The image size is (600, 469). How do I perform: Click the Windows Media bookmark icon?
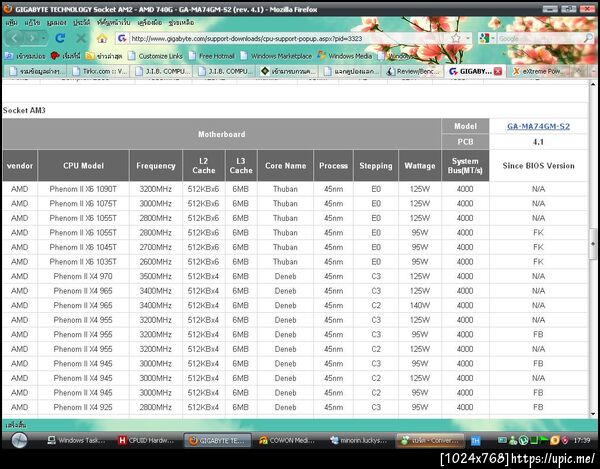tap(321, 56)
